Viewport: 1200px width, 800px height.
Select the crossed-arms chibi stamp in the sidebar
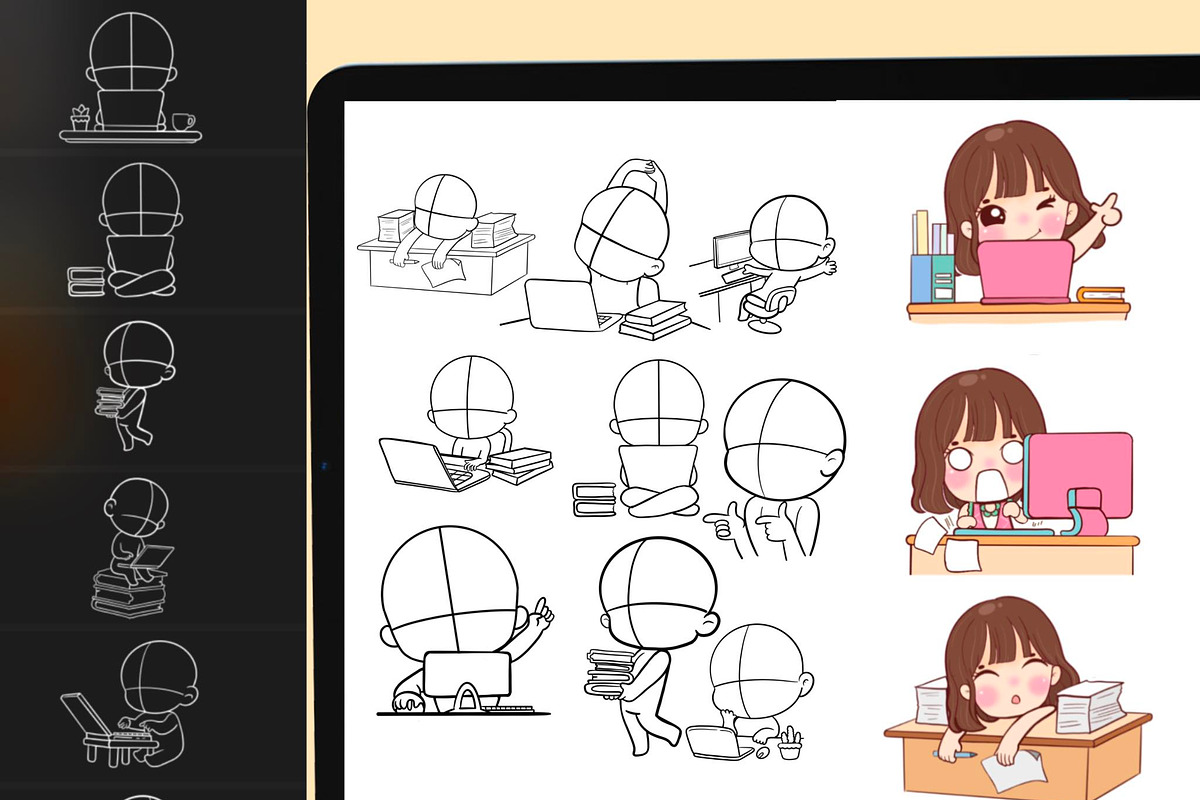pyautogui.click(x=140, y=232)
